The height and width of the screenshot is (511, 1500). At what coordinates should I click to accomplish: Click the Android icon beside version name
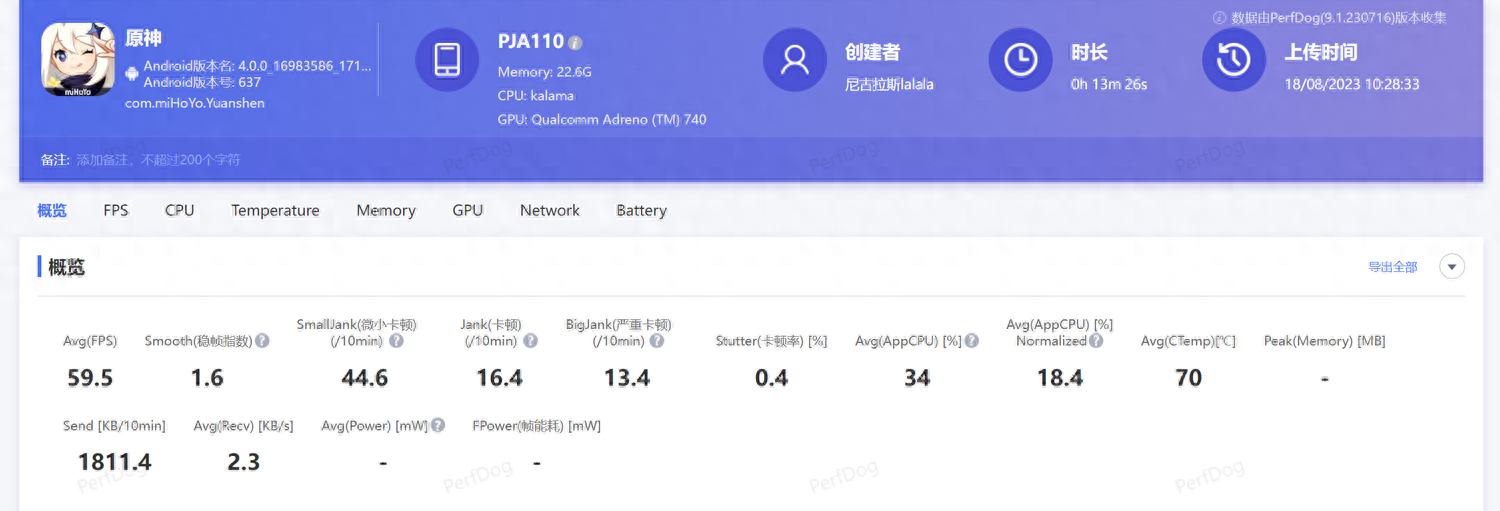pyautogui.click(x=132, y=73)
